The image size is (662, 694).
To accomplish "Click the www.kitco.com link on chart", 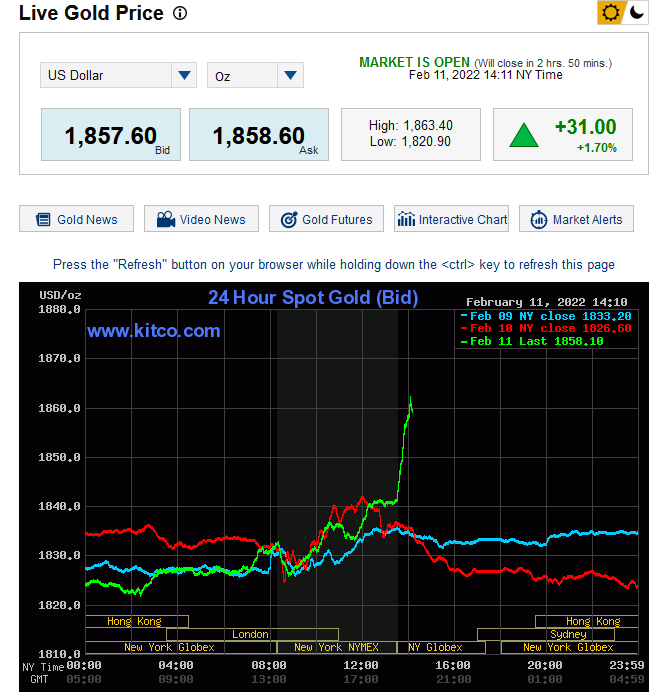I will pos(153,331).
